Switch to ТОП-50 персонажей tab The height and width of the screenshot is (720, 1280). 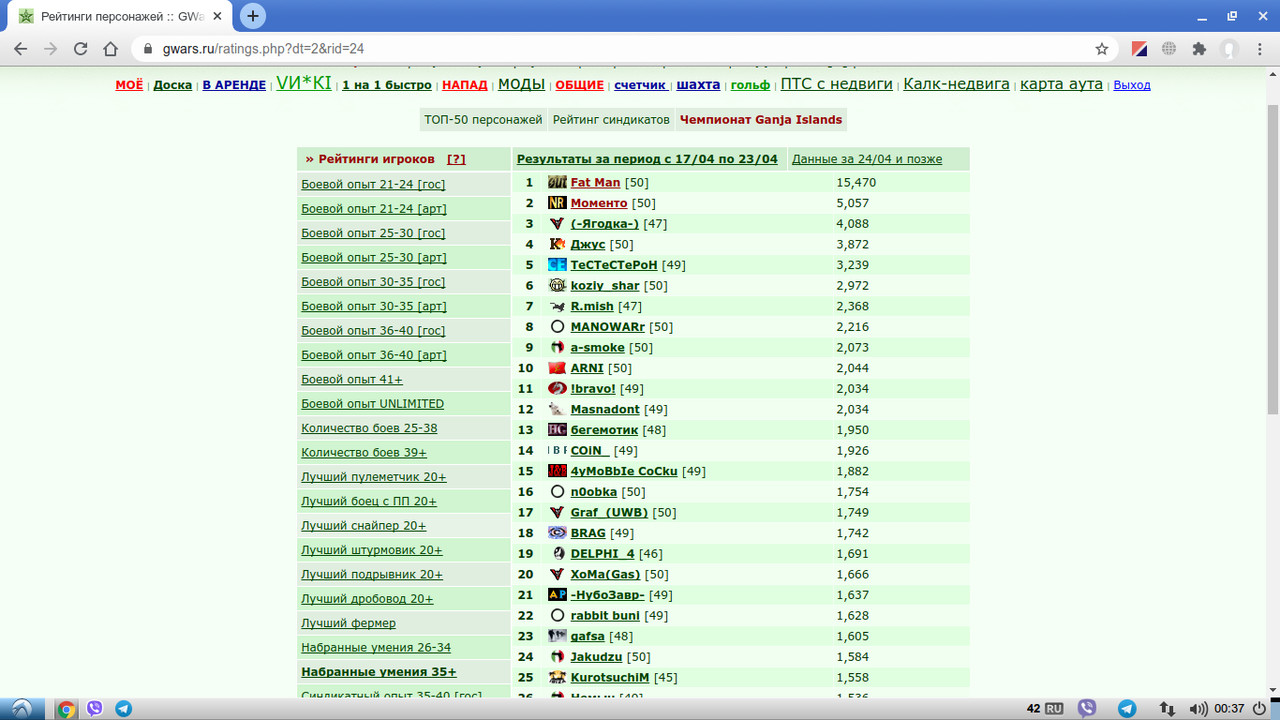coord(483,119)
